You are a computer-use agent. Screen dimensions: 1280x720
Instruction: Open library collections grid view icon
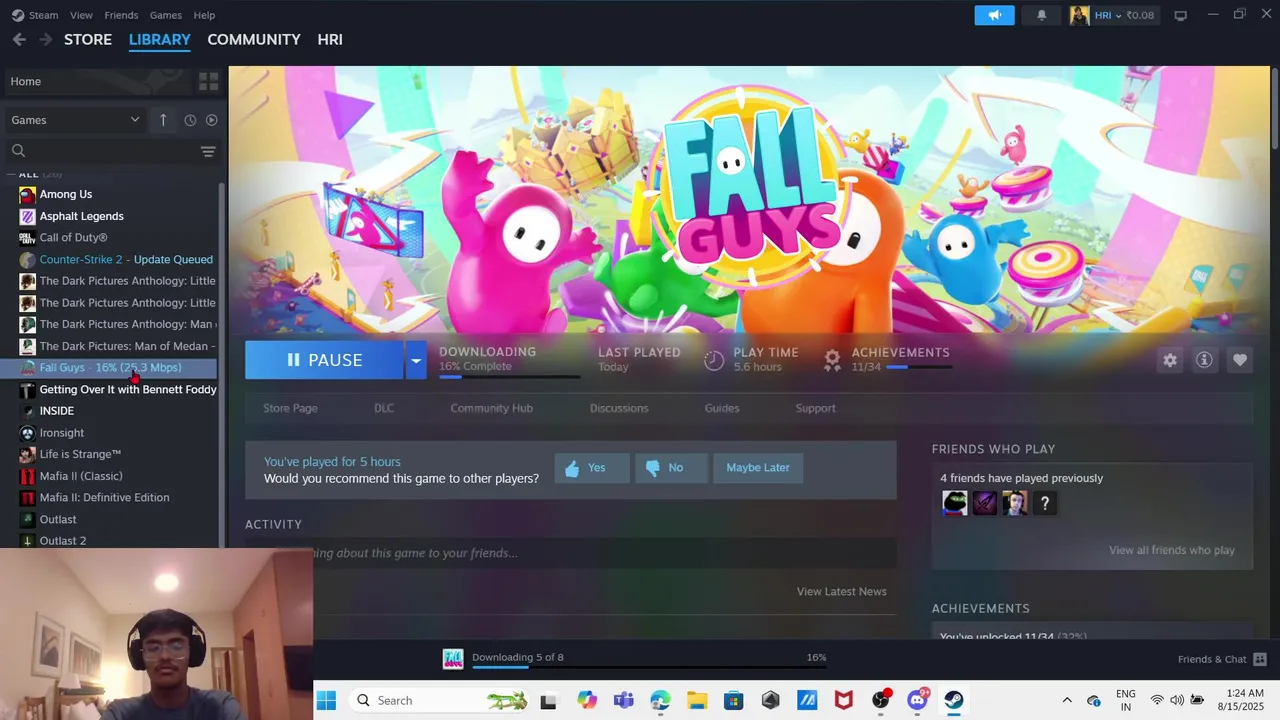click(208, 81)
